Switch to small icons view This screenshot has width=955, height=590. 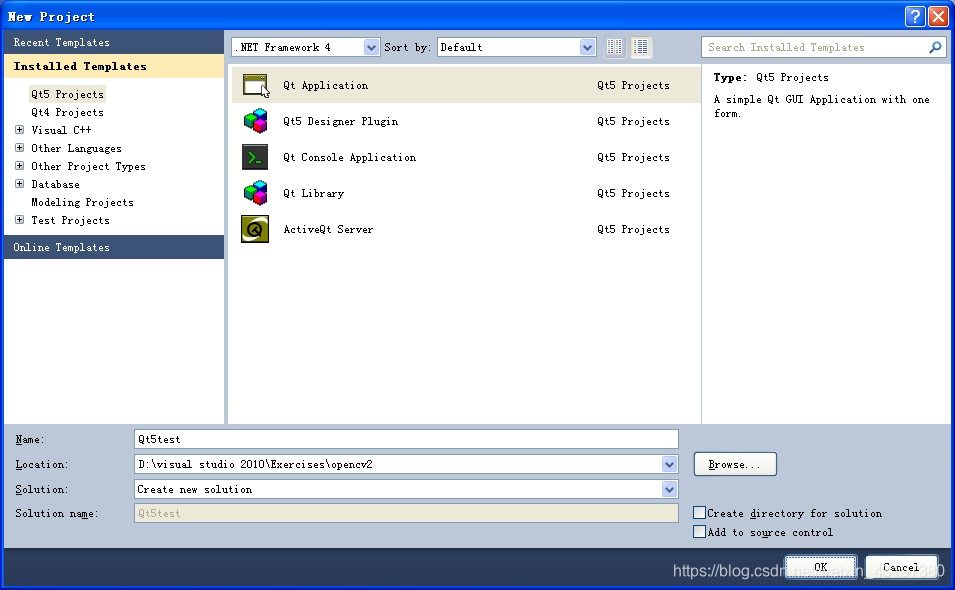pos(613,46)
